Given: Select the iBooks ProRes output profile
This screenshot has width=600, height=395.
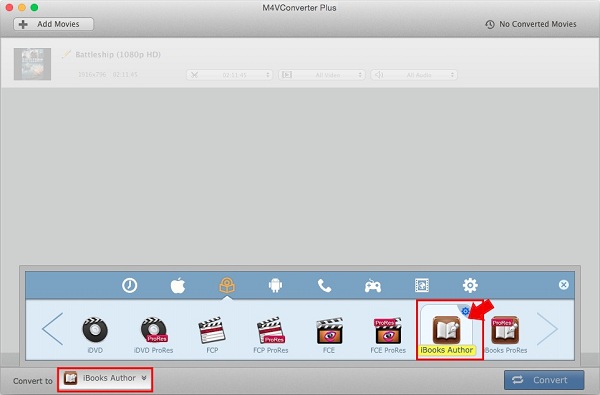Looking at the screenshot, I should [505, 335].
